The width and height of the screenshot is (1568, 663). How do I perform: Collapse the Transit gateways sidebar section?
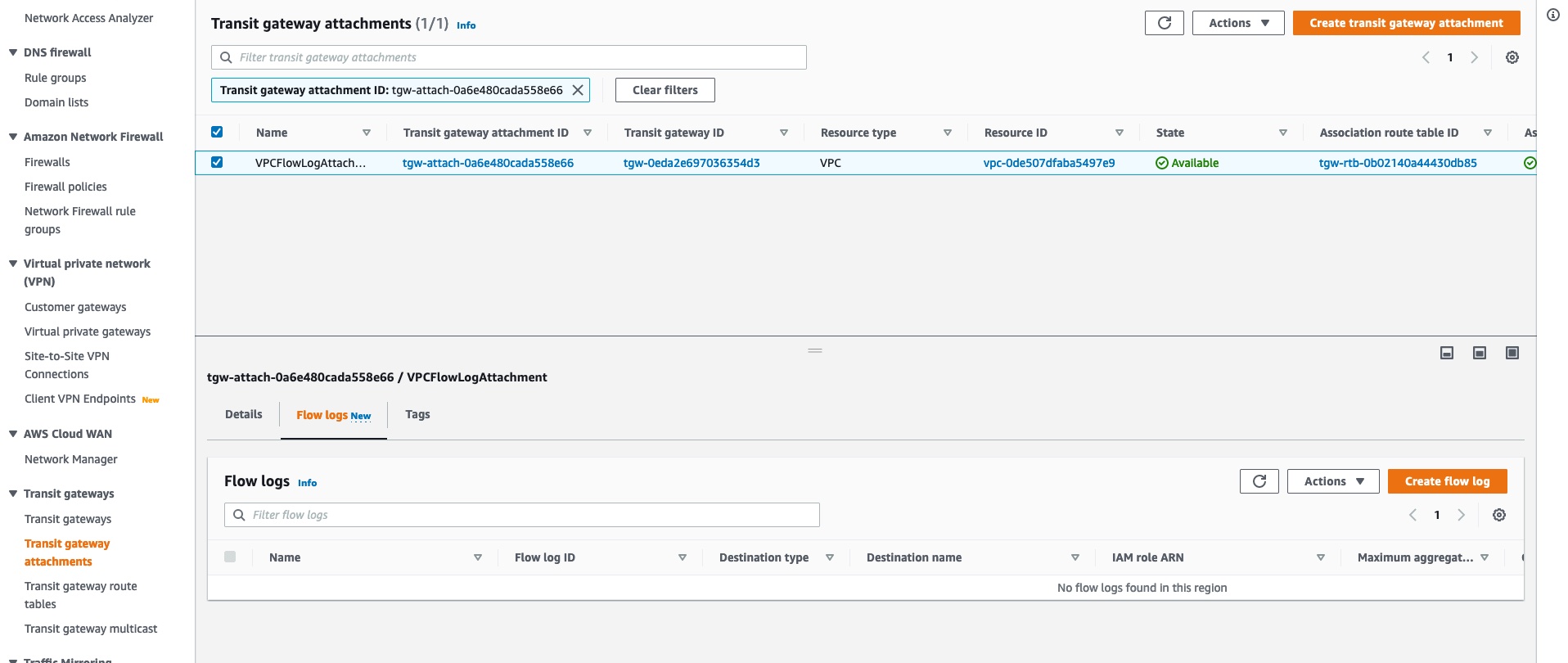coord(13,494)
